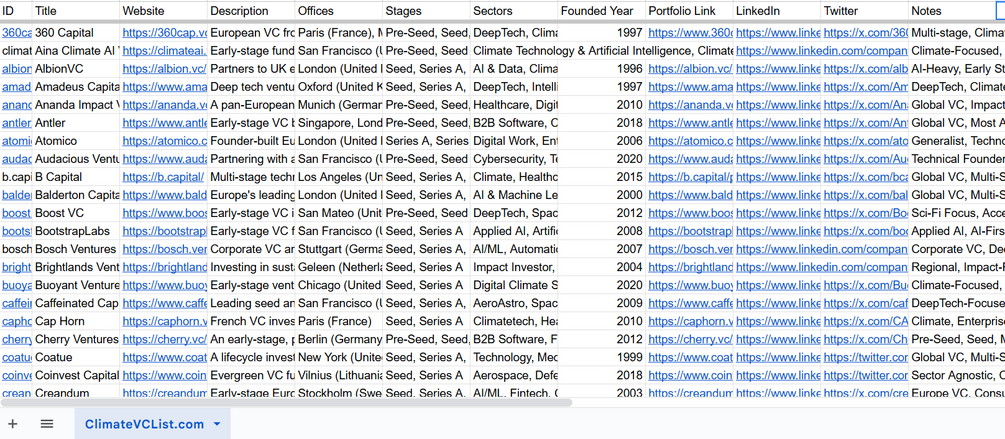
Task: Select the Founded Year header cell
Action: pos(601,11)
